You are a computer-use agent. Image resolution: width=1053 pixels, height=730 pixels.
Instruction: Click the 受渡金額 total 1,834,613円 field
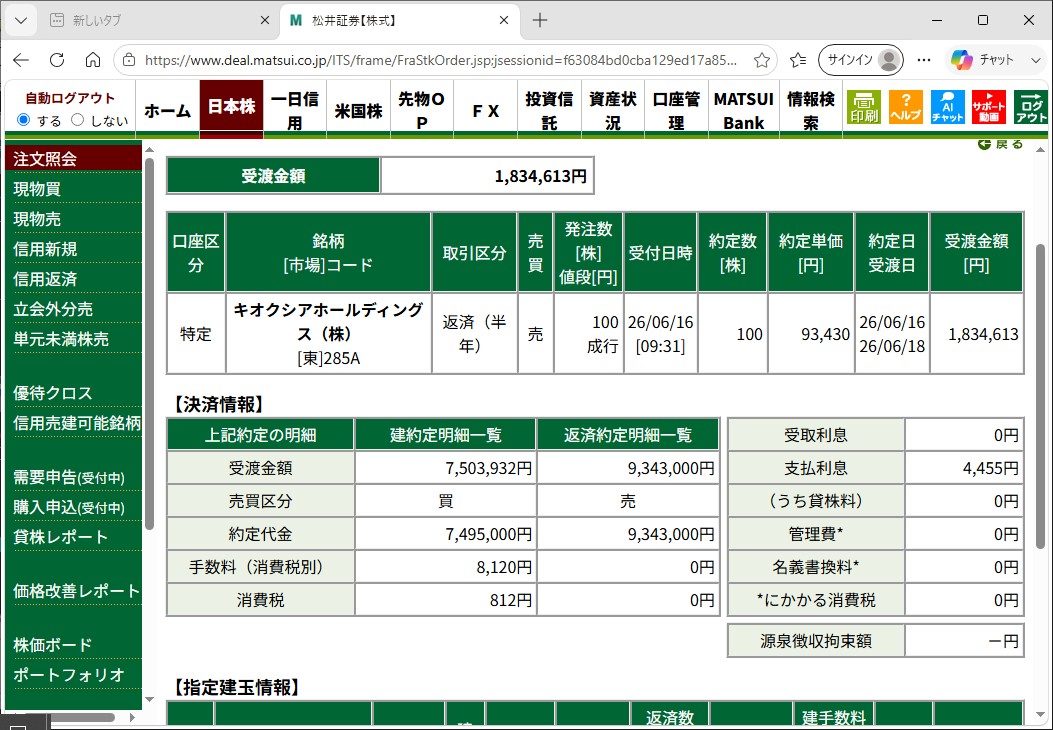(x=487, y=176)
